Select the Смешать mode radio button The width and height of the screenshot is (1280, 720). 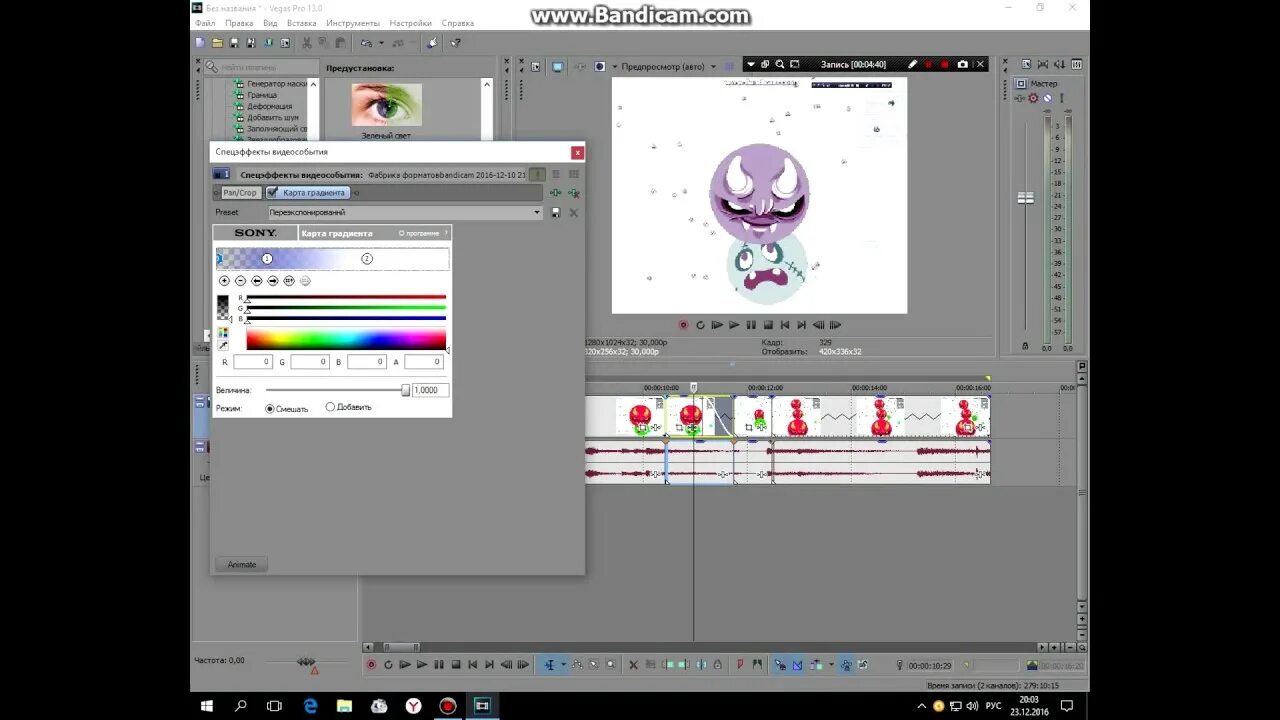click(270, 408)
